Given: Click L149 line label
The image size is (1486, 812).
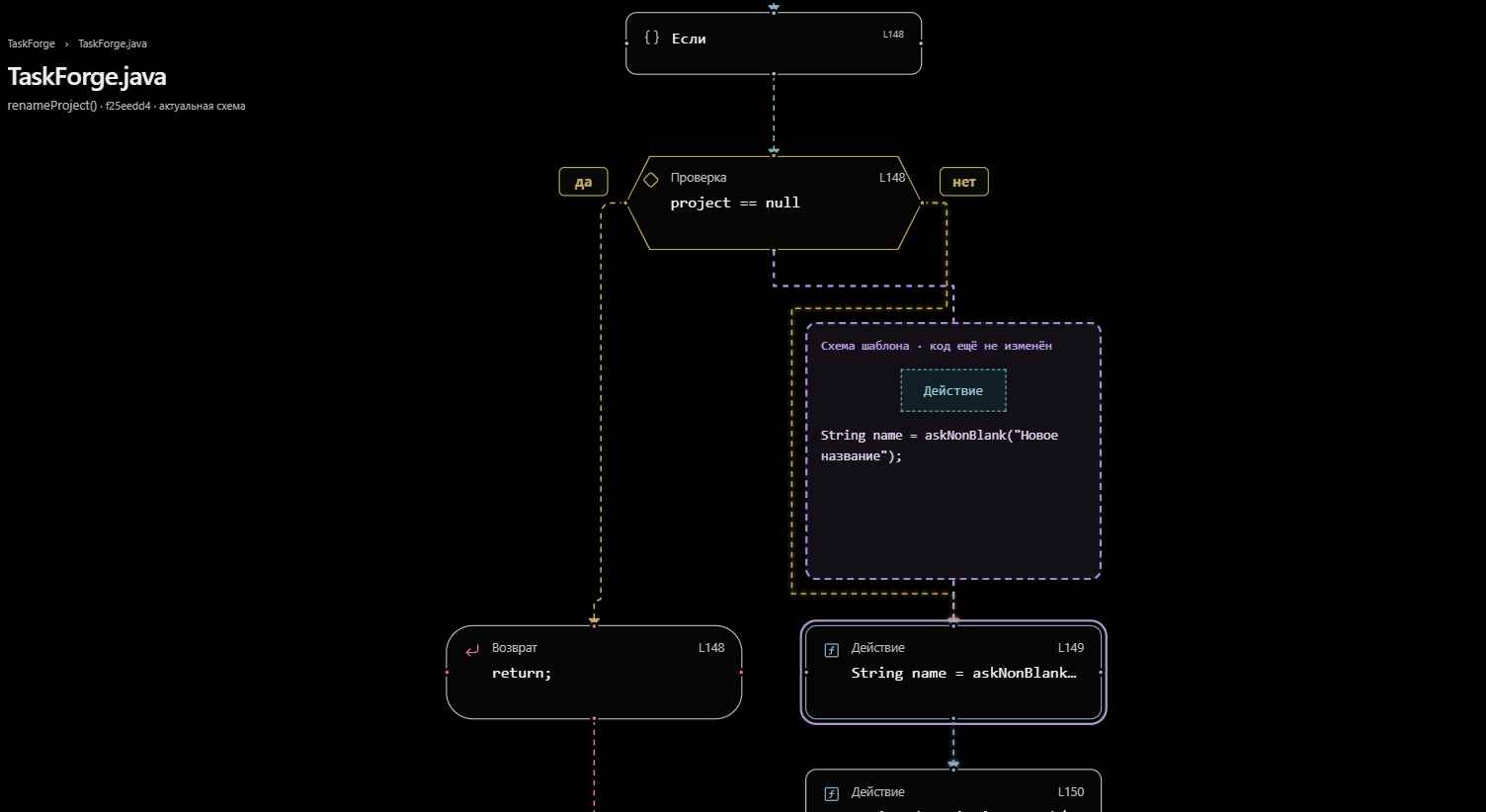Looking at the screenshot, I should 1071,648.
